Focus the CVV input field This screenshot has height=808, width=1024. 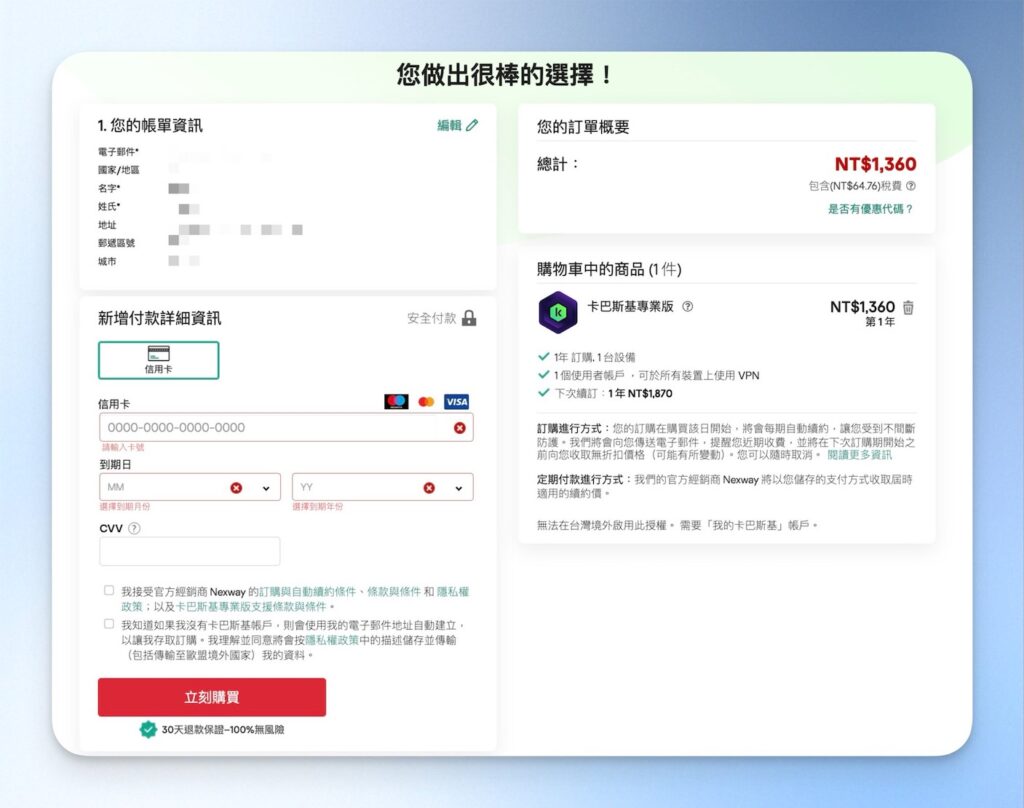(x=190, y=551)
